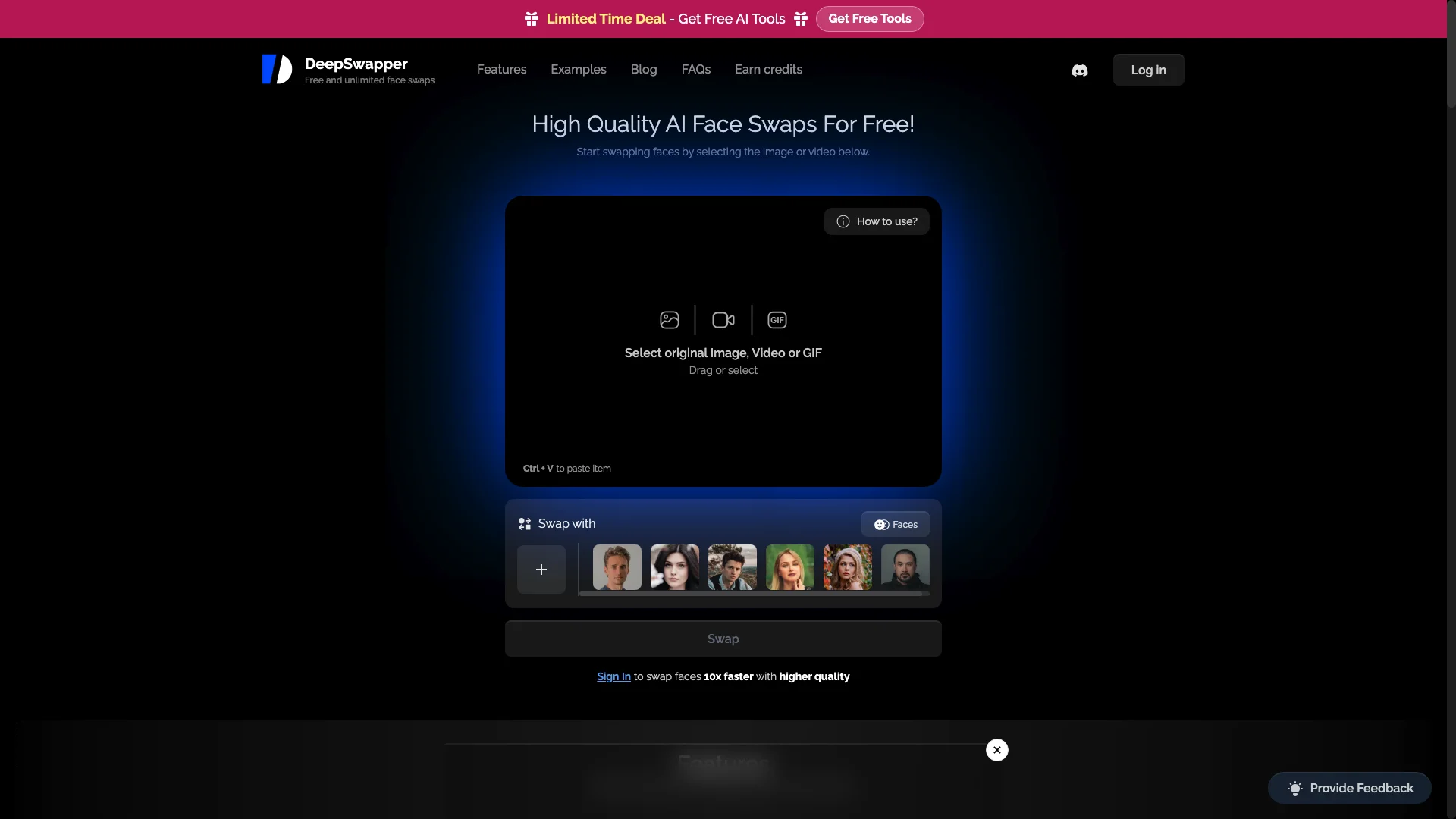
Task: Click the DeepSwapper brand name
Action: pyautogui.click(x=356, y=64)
